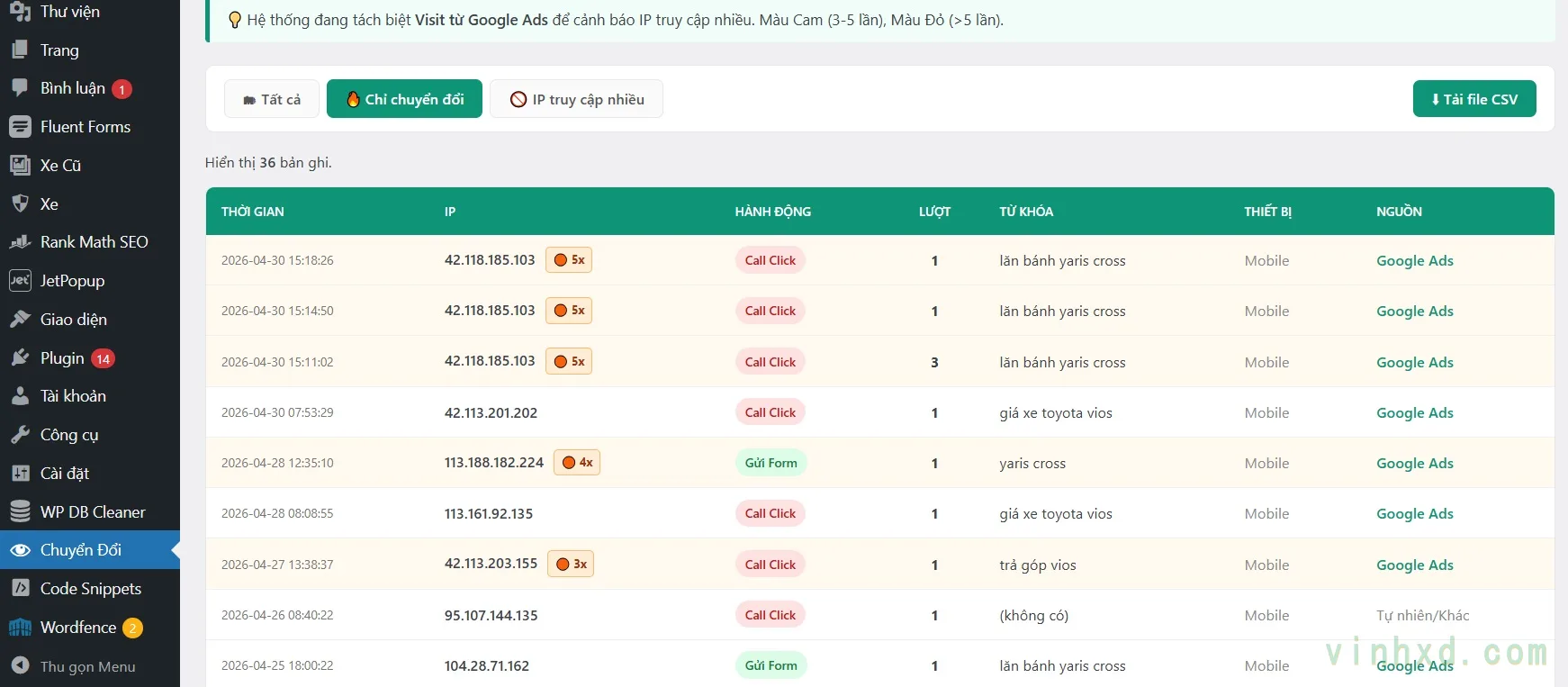Click Google Ads link for 42.113.201.202 row

click(1415, 412)
